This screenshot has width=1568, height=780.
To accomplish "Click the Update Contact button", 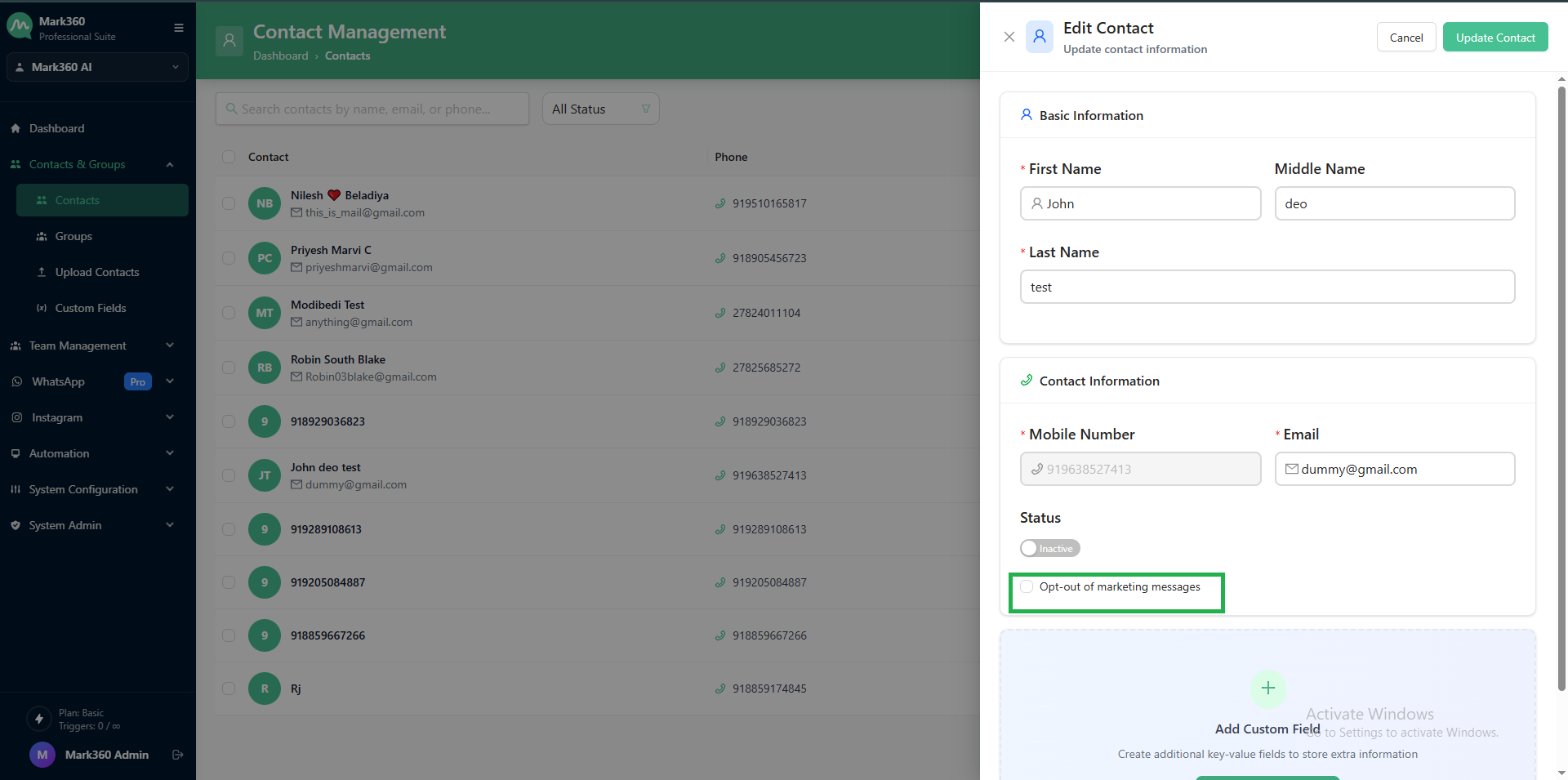I will click(1494, 38).
